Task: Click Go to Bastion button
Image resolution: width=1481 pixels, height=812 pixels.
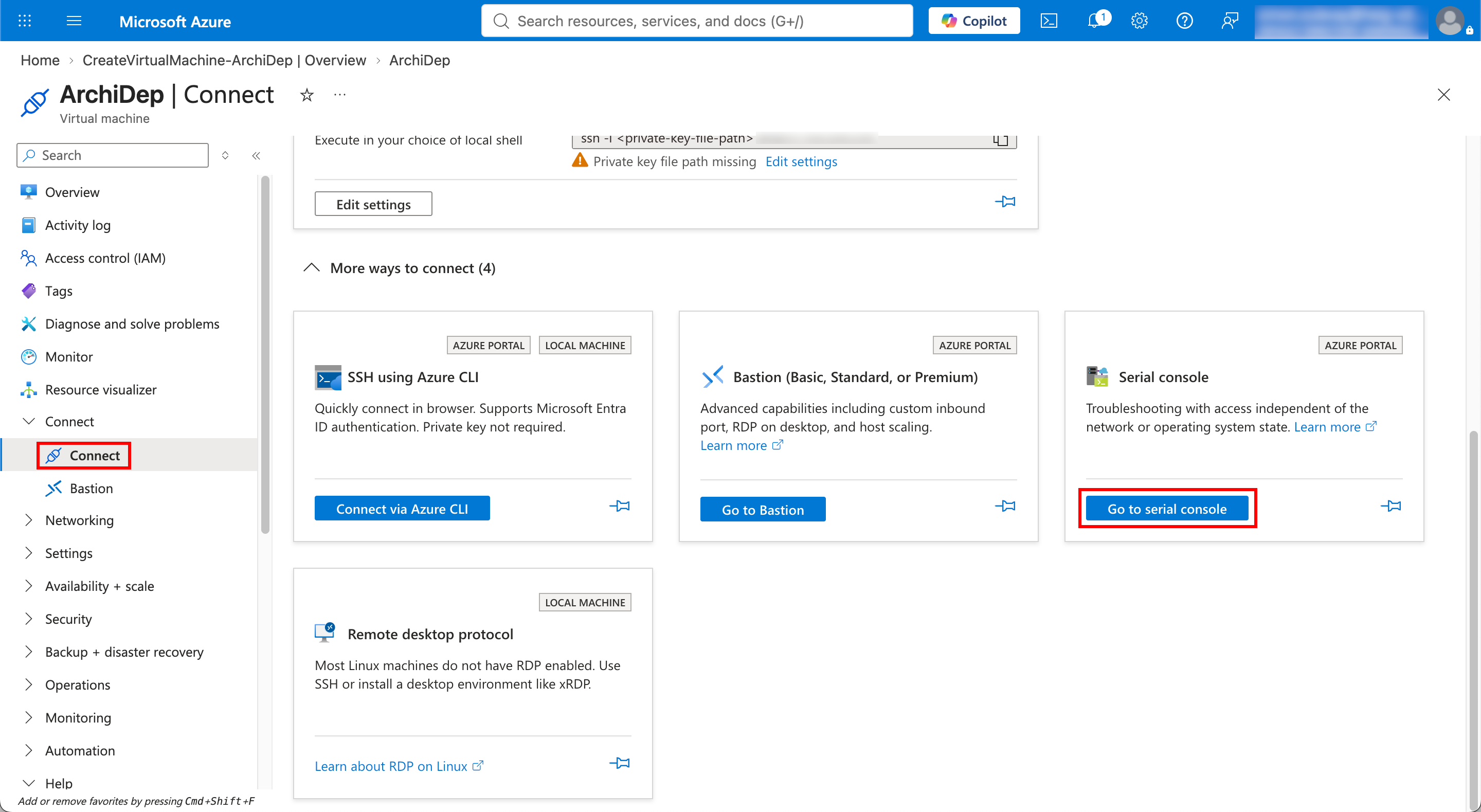Action: tap(762, 509)
